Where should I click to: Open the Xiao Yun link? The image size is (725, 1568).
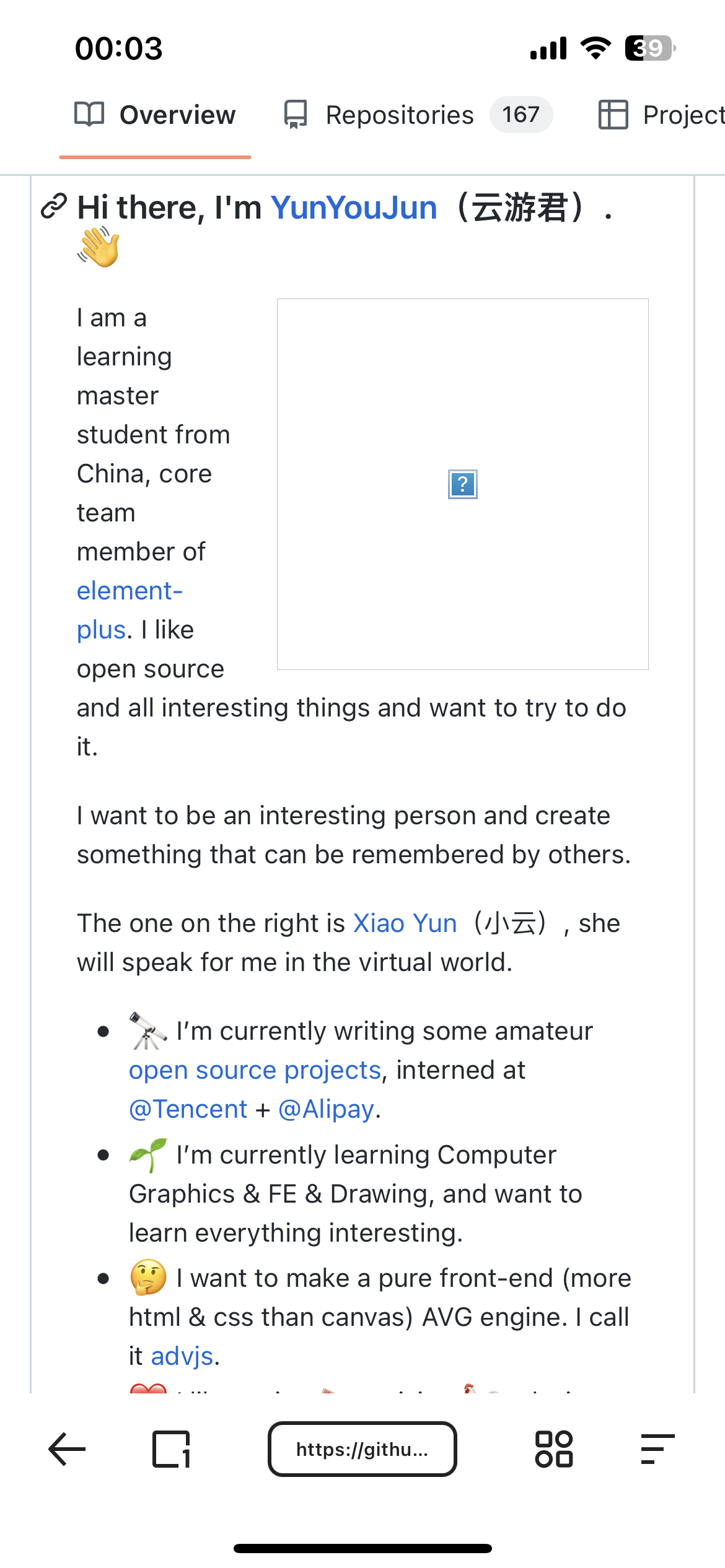point(405,923)
